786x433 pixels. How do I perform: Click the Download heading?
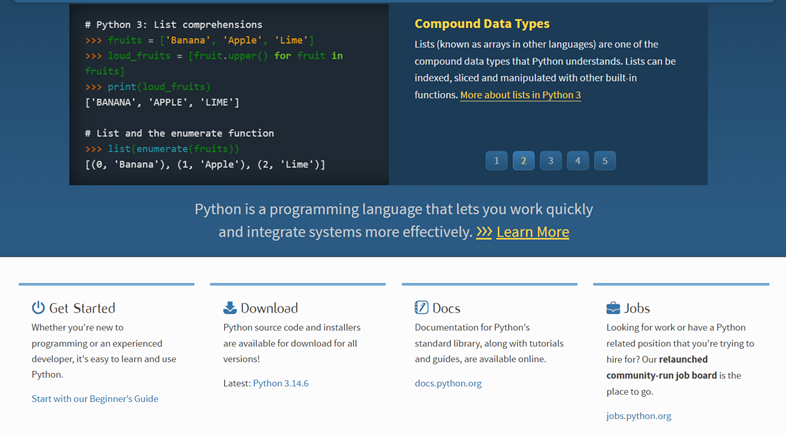[x=269, y=308]
